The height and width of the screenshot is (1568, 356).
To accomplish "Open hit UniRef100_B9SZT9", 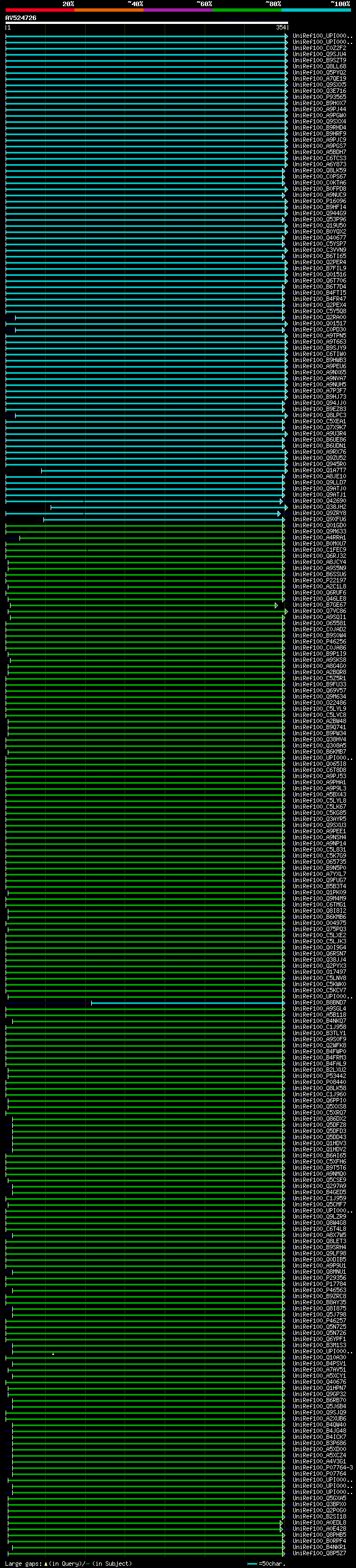I will coord(319,60).
